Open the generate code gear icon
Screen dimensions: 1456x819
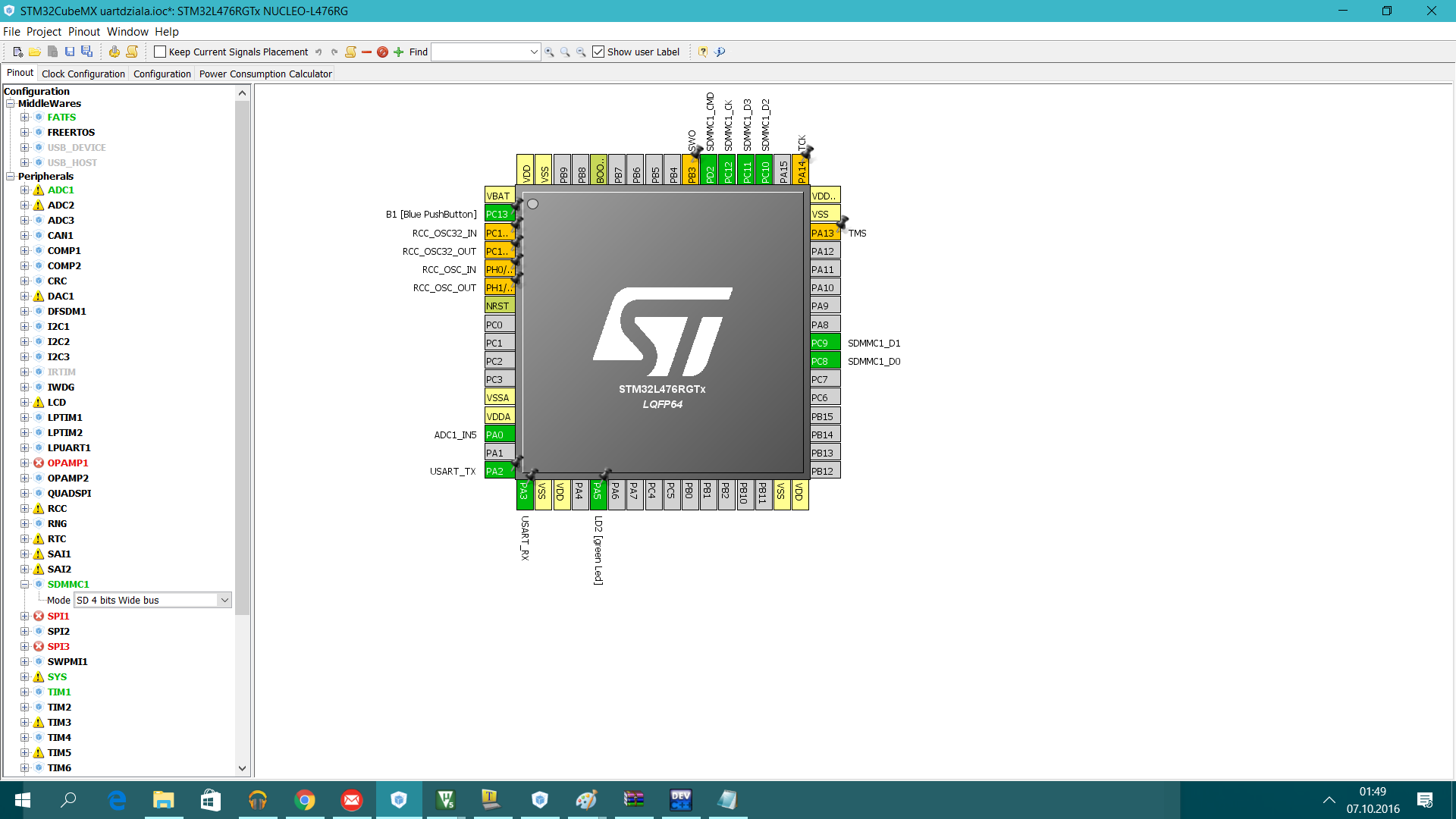pyautogui.click(x=115, y=52)
